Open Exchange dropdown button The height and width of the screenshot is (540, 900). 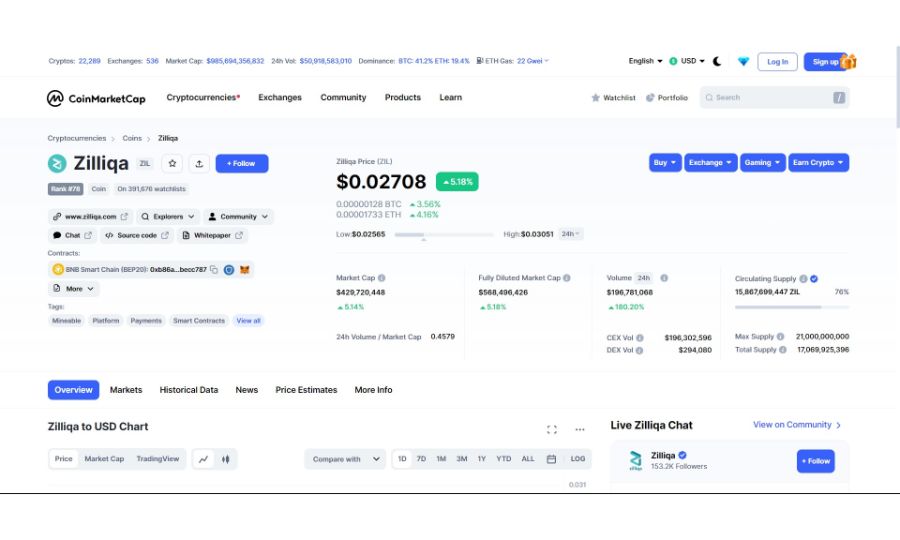711,163
